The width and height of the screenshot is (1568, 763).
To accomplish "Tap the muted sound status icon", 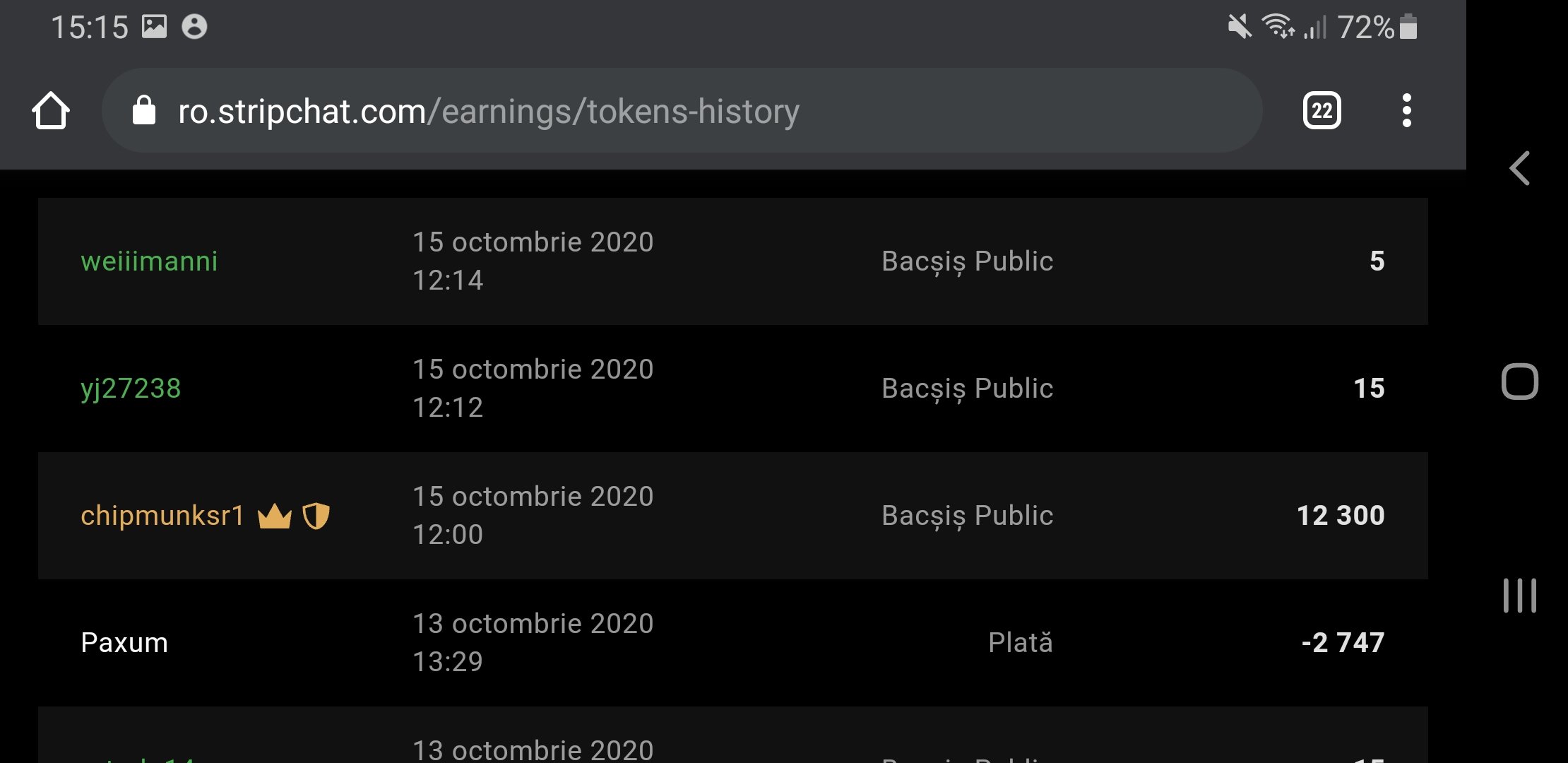I will click(1240, 28).
